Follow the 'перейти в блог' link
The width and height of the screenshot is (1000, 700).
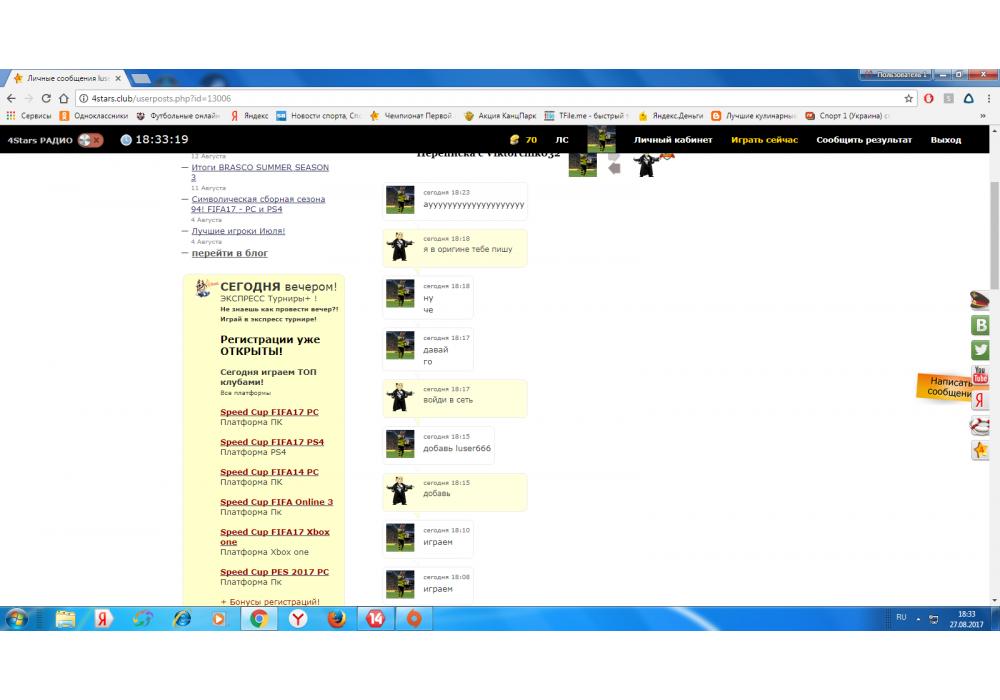tap(229, 253)
